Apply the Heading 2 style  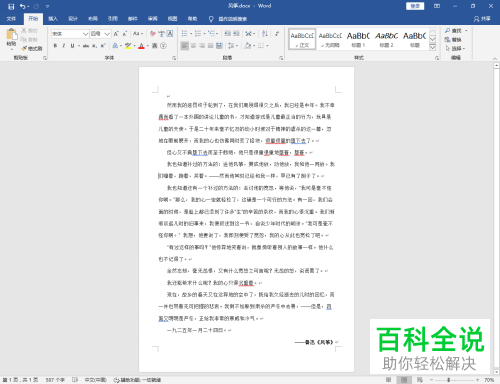[x=387, y=39]
